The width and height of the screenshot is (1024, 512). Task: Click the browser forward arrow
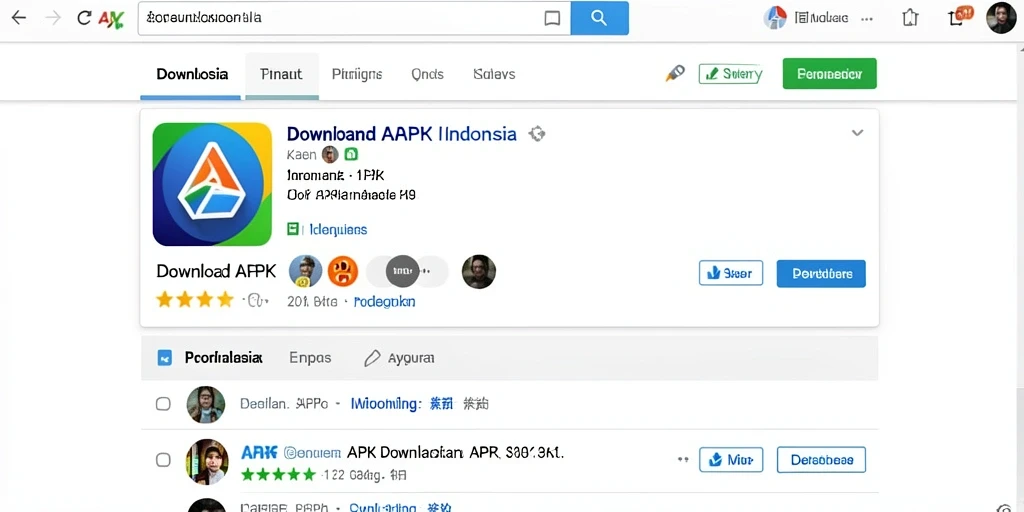pos(52,18)
